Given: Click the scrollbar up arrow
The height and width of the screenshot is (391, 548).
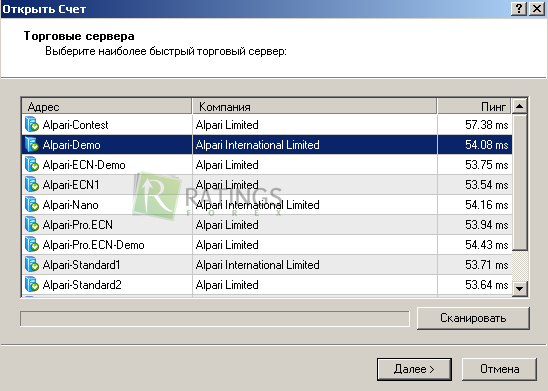Looking at the screenshot, I should [520, 106].
